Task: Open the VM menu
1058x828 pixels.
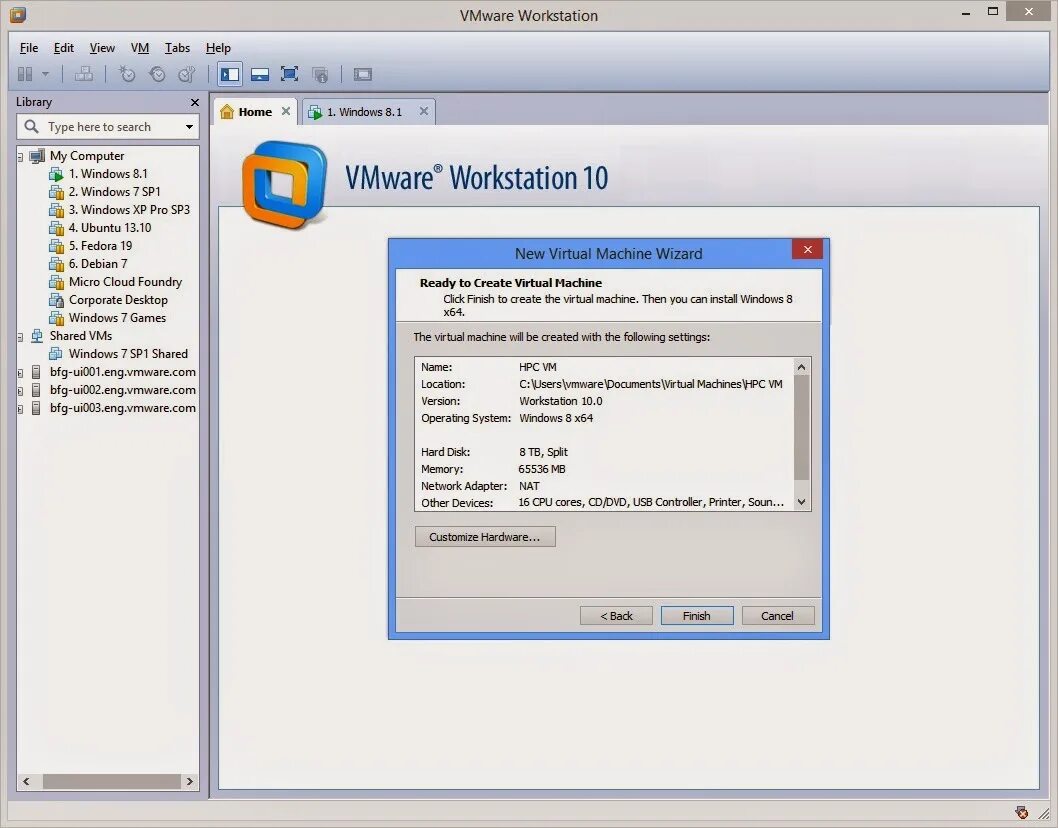Action: tap(140, 48)
